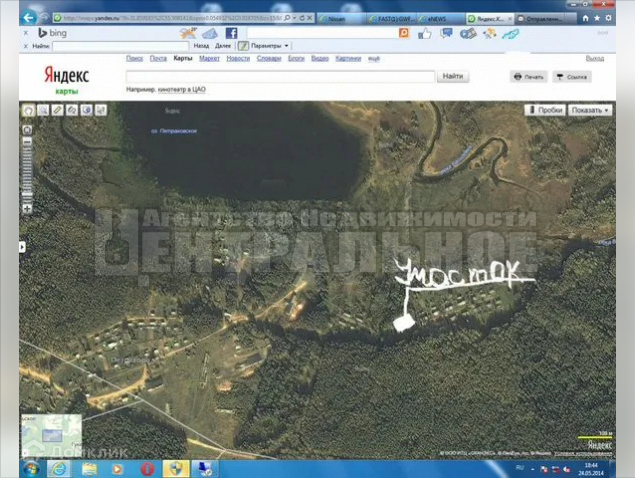635x478 pixels.
Task: Open File Explorer from the taskbar
Action: point(89,469)
